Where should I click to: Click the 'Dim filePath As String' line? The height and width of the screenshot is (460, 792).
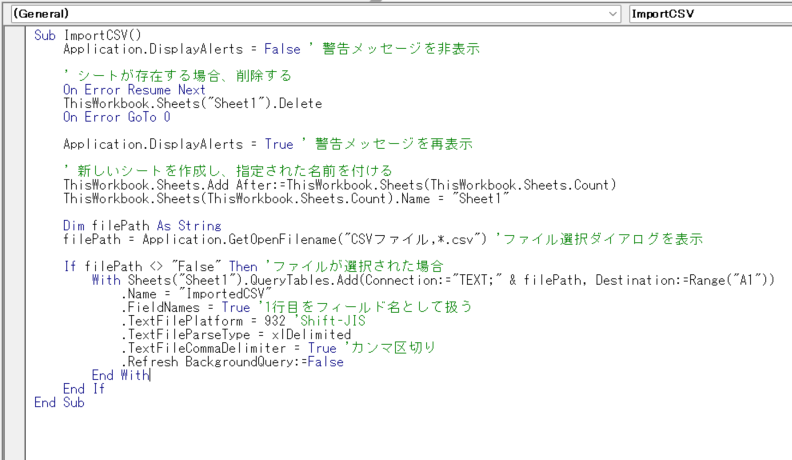[142, 225]
